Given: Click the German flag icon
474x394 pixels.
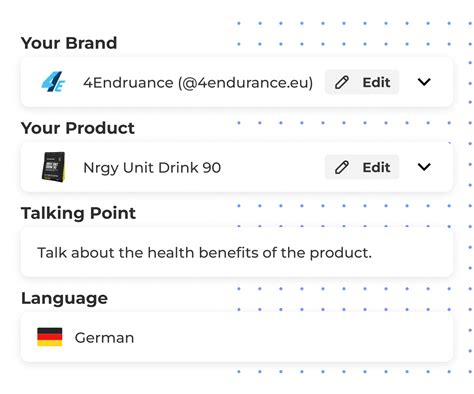Looking at the screenshot, I should coord(50,337).
